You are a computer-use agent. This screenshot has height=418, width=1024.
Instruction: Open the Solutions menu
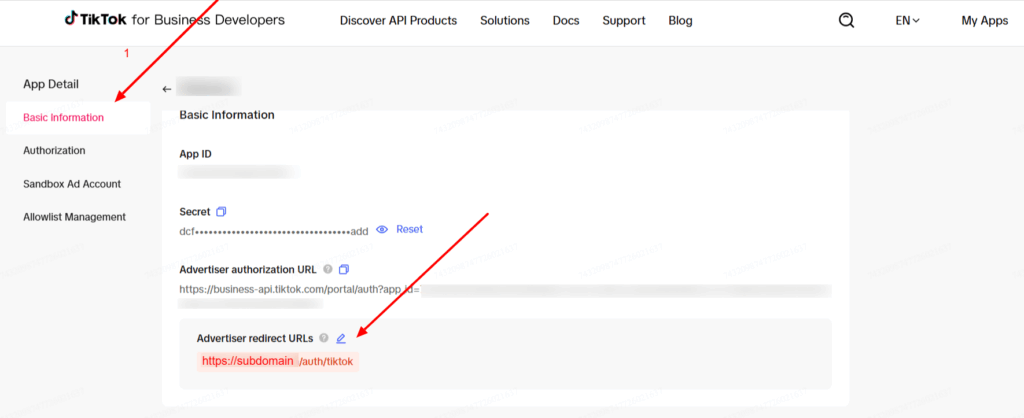pyautogui.click(x=505, y=20)
